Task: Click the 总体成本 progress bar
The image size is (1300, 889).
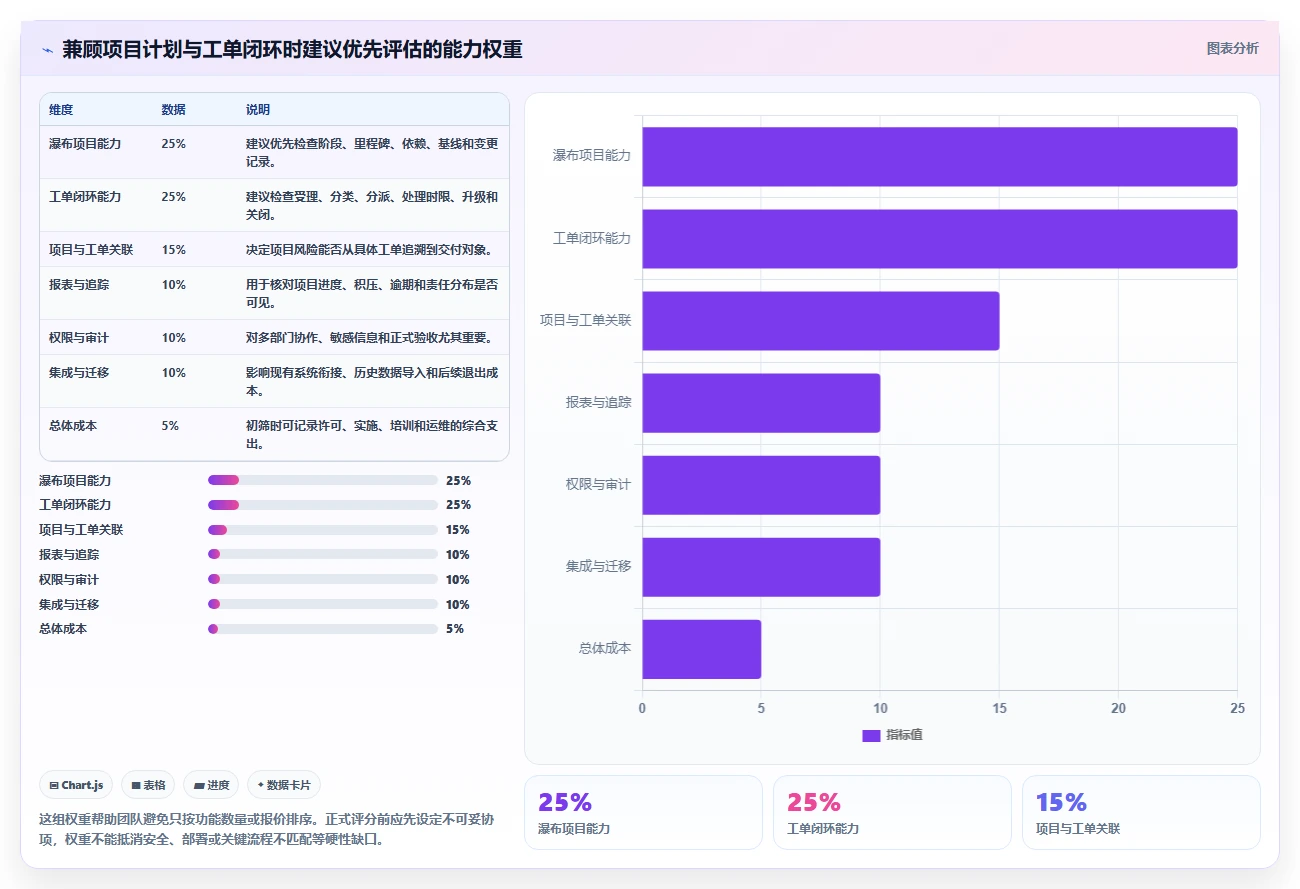Action: (x=322, y=629)
